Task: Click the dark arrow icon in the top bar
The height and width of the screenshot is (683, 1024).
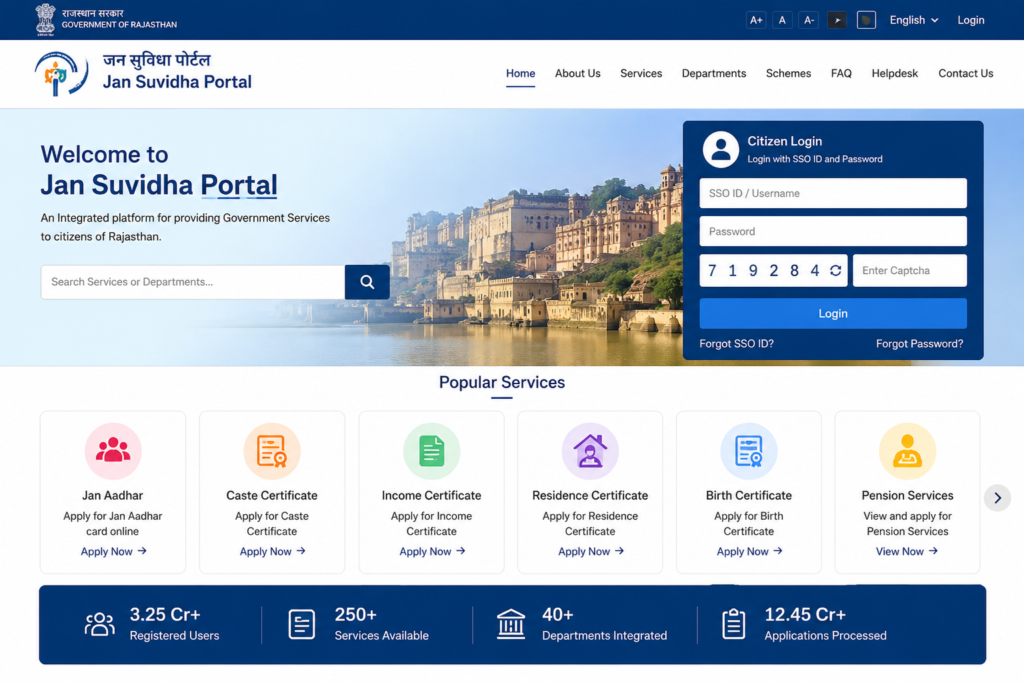Action: click(837, 20)
